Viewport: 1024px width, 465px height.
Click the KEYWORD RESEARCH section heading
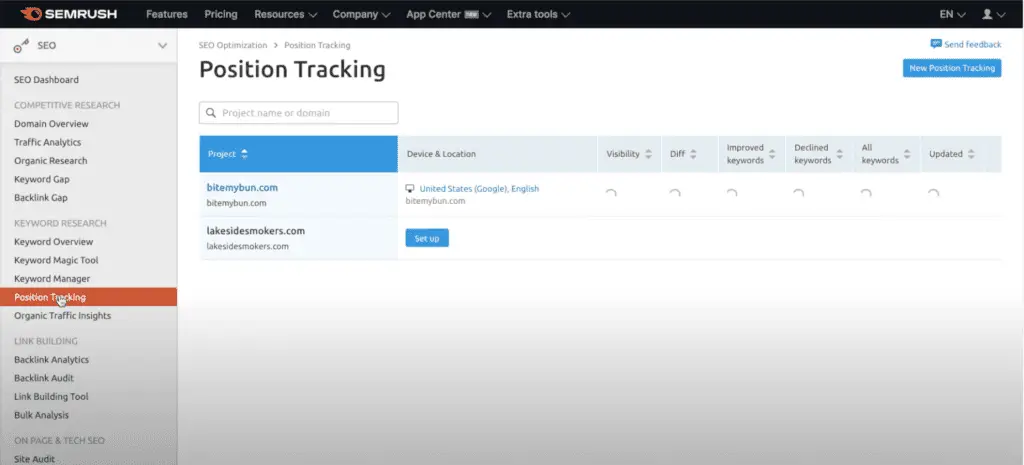pyautogui.click(x=60, y=223)
